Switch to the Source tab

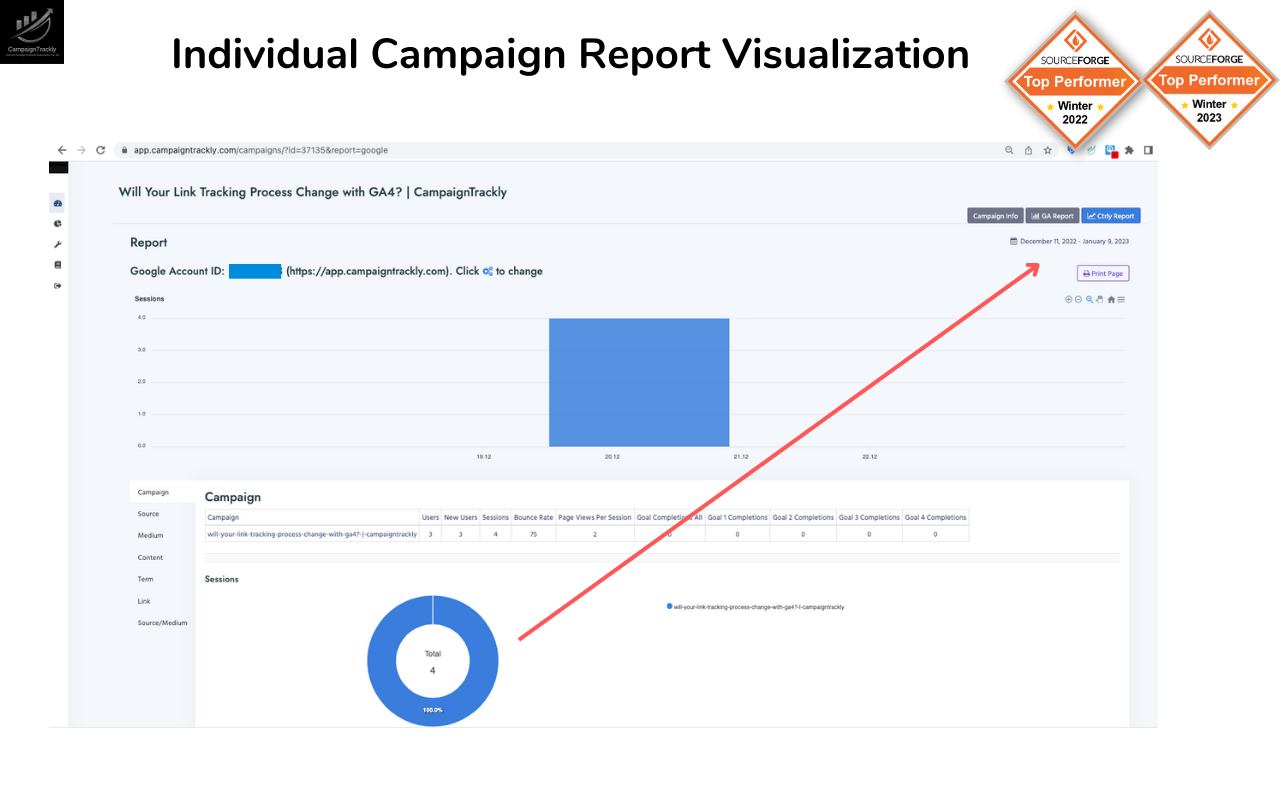[x=150, y=513]
